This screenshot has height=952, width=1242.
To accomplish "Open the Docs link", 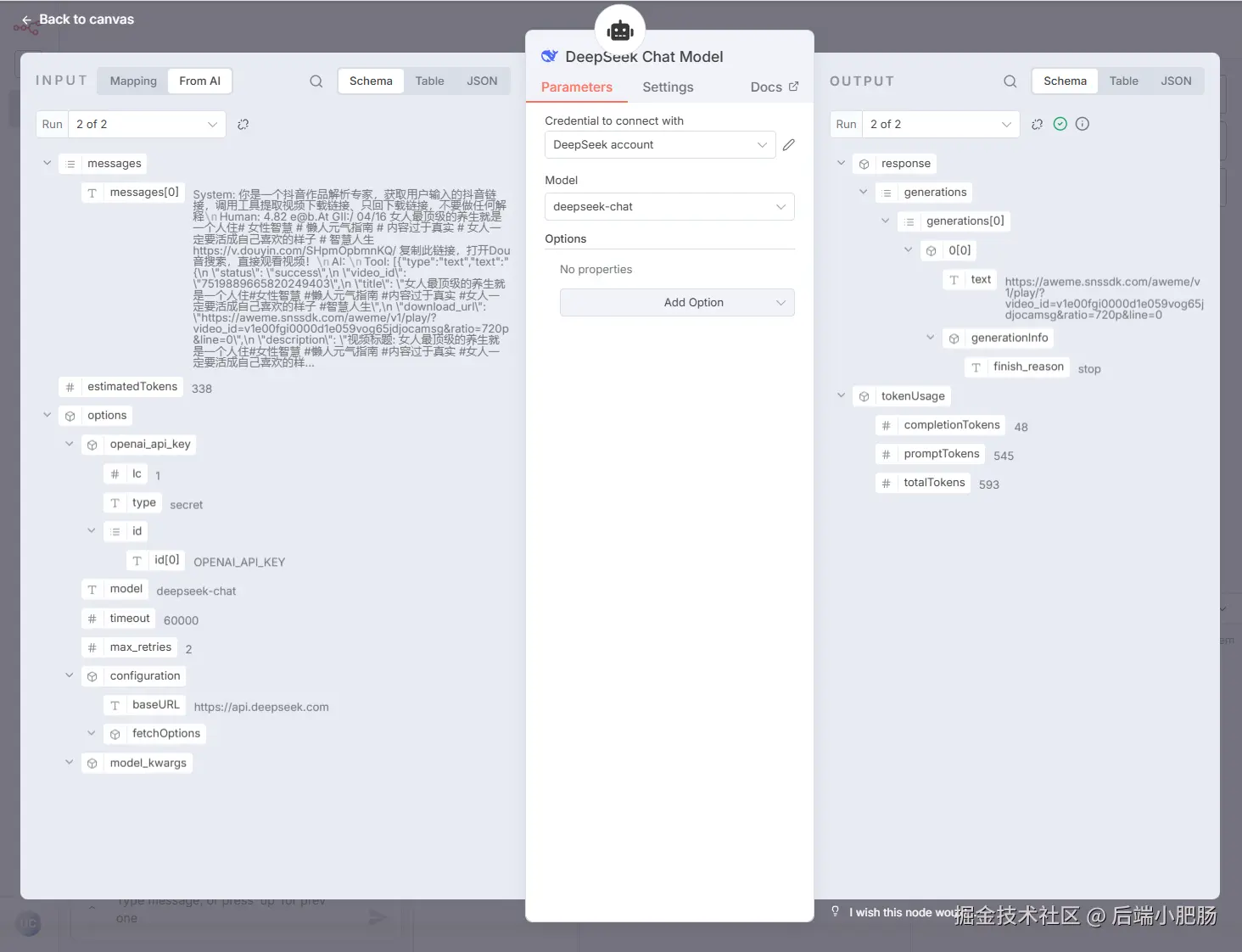I will [x=775, y=87].
